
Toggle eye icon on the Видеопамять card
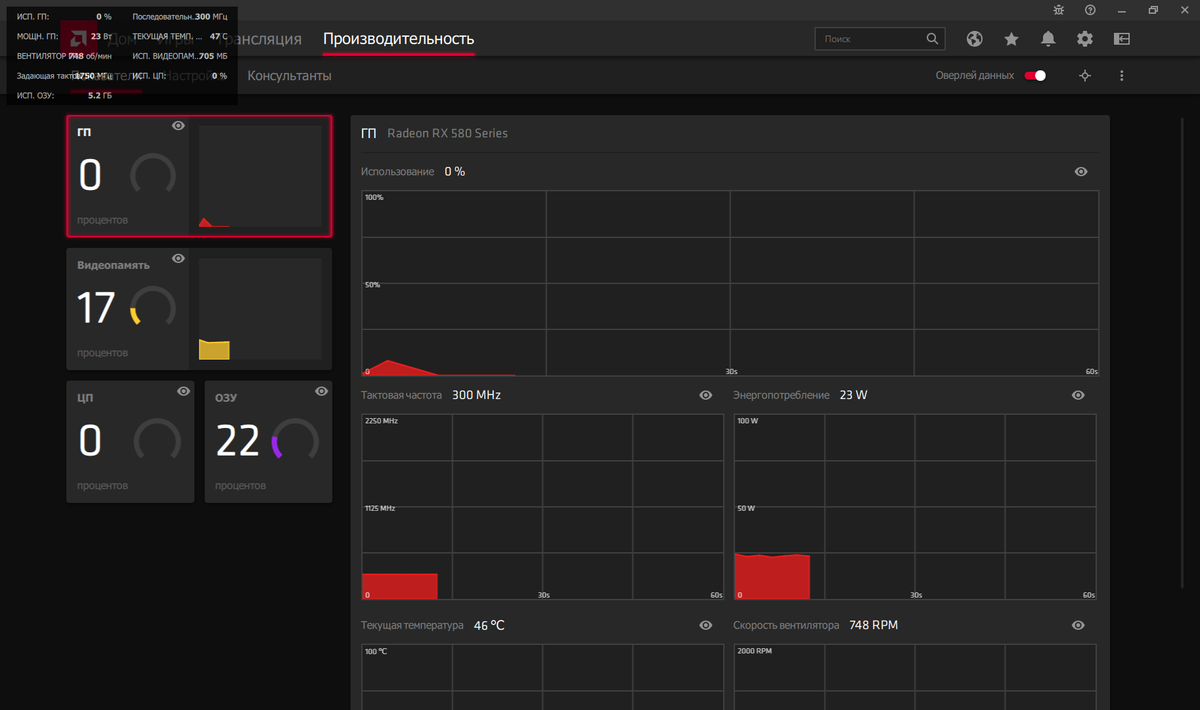coord(178,259)
